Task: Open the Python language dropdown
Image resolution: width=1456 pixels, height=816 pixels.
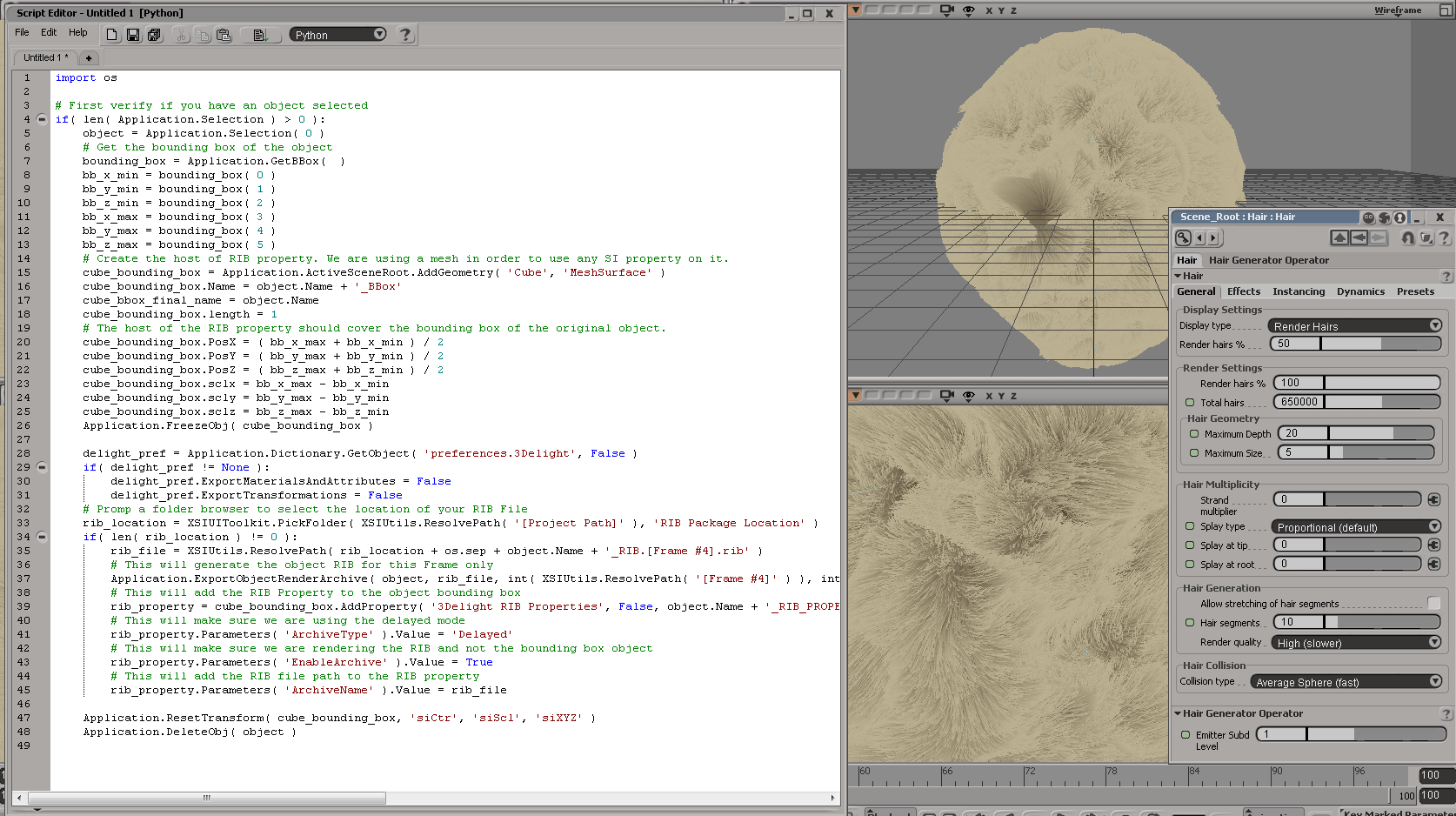Action: point(337,35)
